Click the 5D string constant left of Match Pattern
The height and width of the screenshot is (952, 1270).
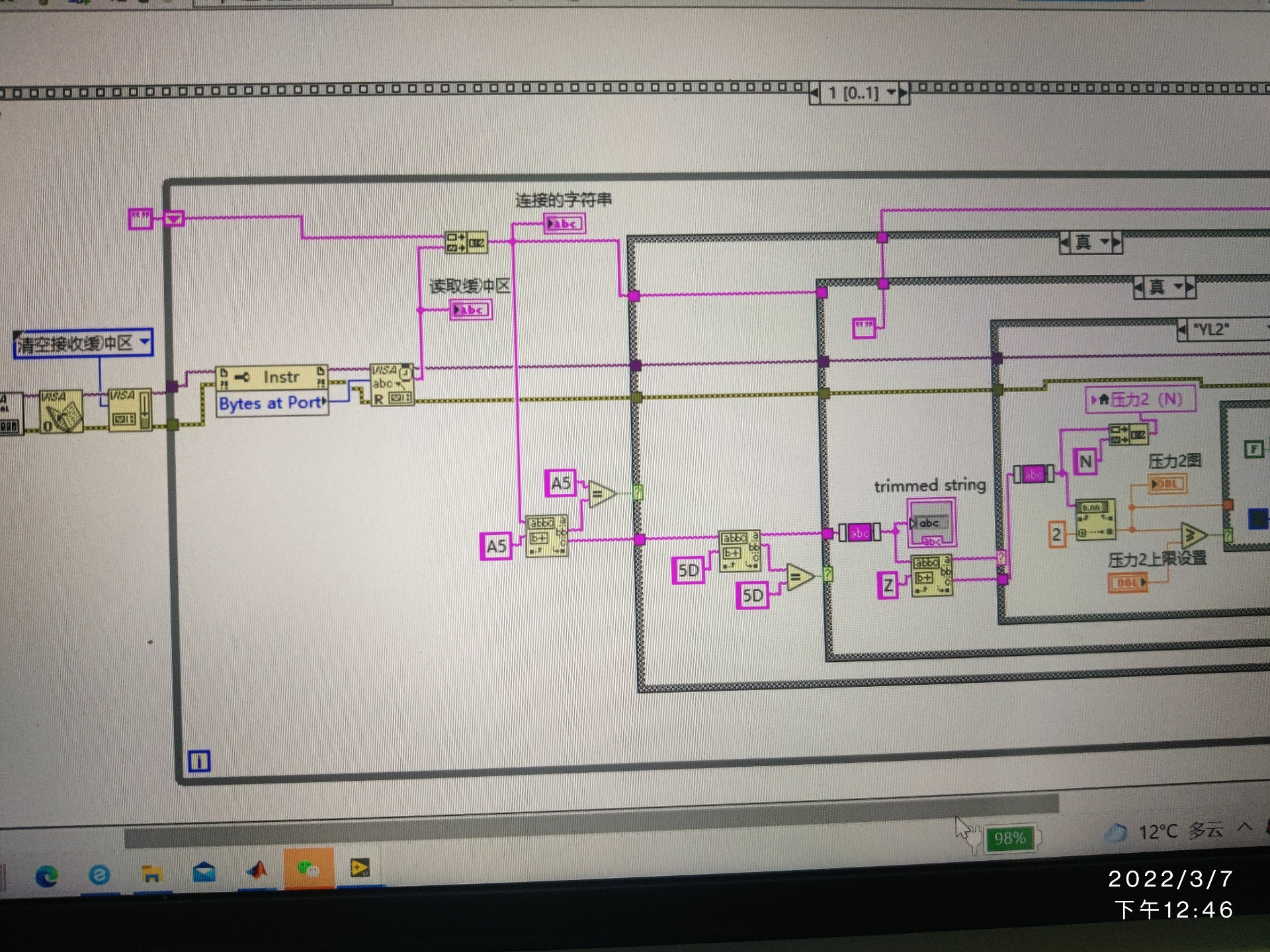click(x=689, y=571)
